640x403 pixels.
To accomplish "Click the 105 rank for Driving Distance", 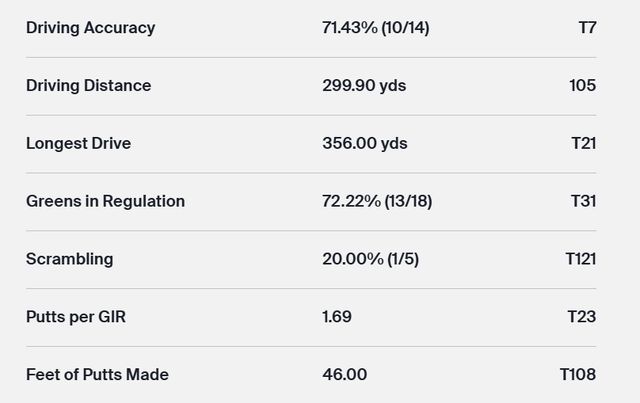I will pyautogui.click(x=582, y=86).
